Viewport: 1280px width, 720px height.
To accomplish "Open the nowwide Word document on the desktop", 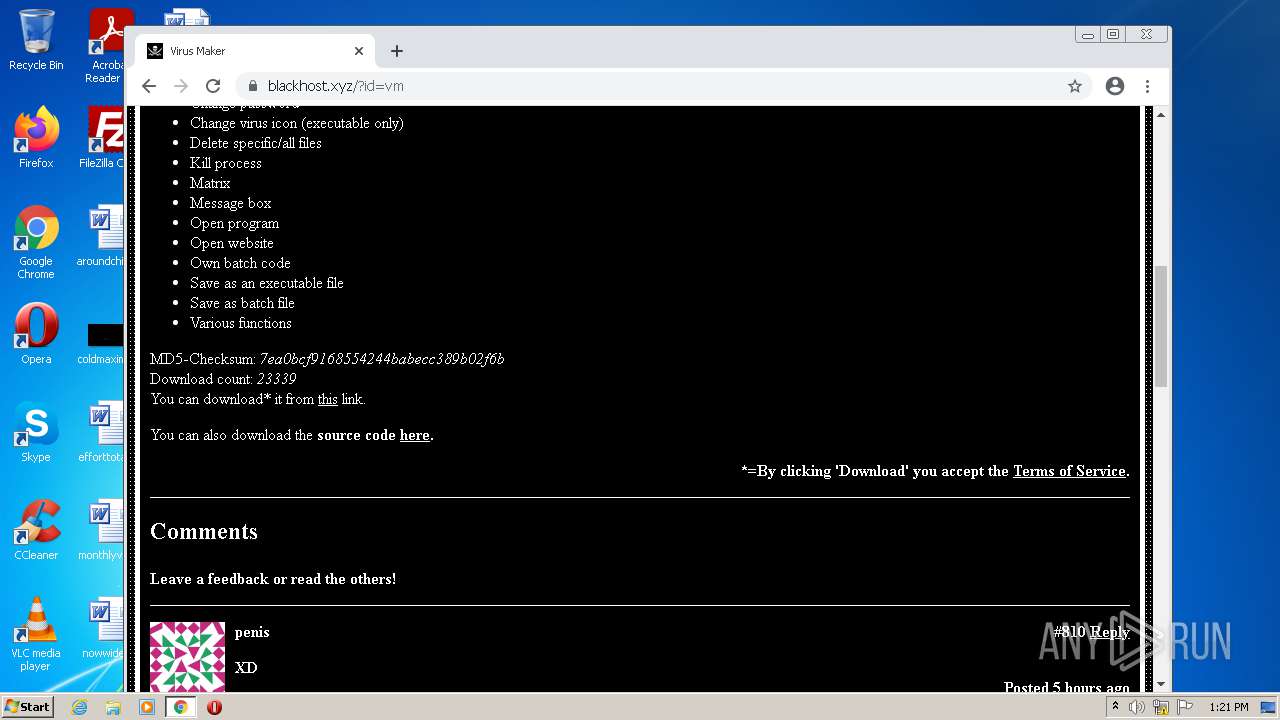I will tap(104, 628).
